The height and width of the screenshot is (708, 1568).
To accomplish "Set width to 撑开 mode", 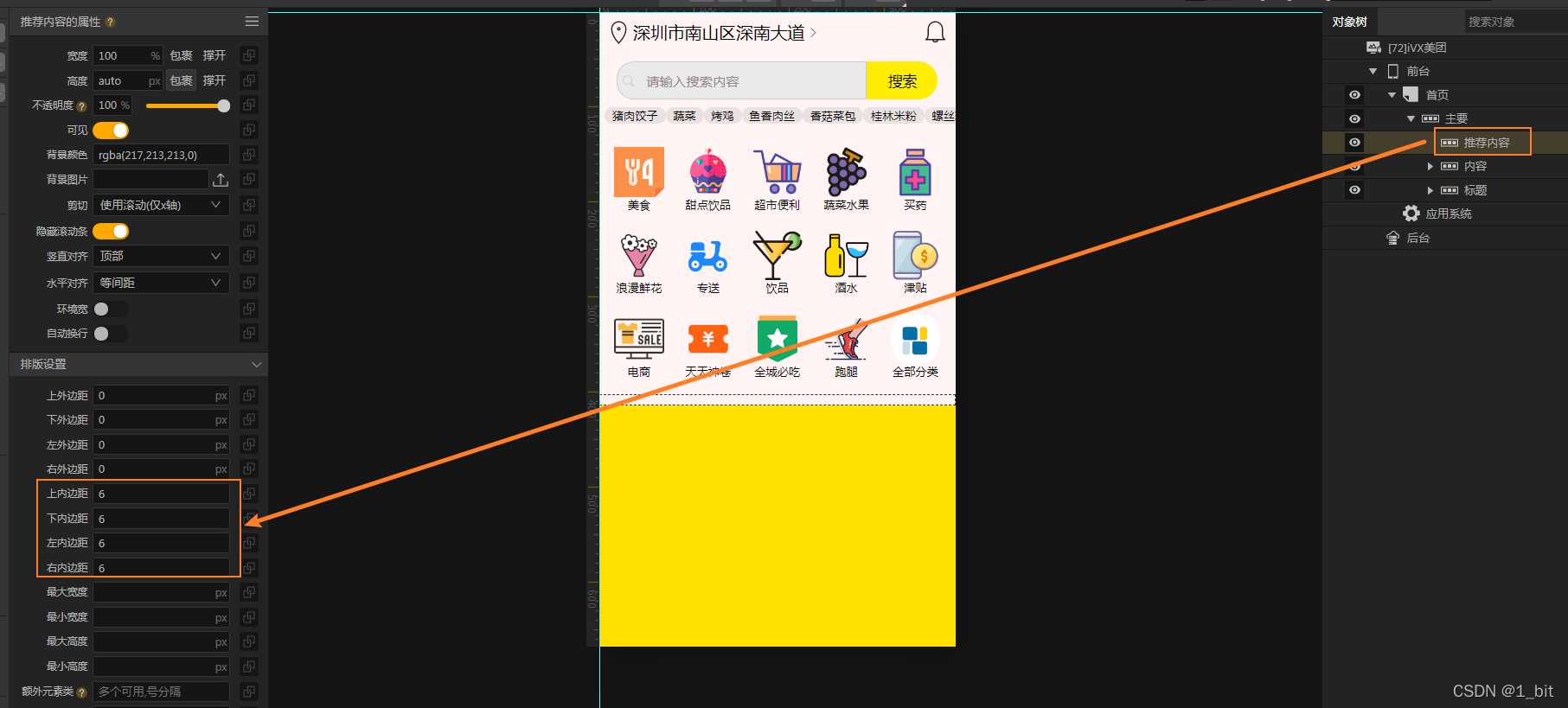I will (214, 55).
